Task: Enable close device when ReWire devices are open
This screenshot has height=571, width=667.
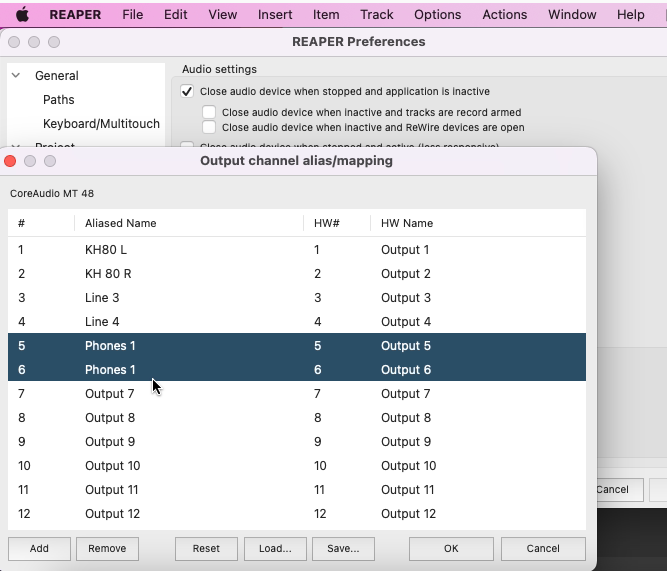Action: point(209,127)
